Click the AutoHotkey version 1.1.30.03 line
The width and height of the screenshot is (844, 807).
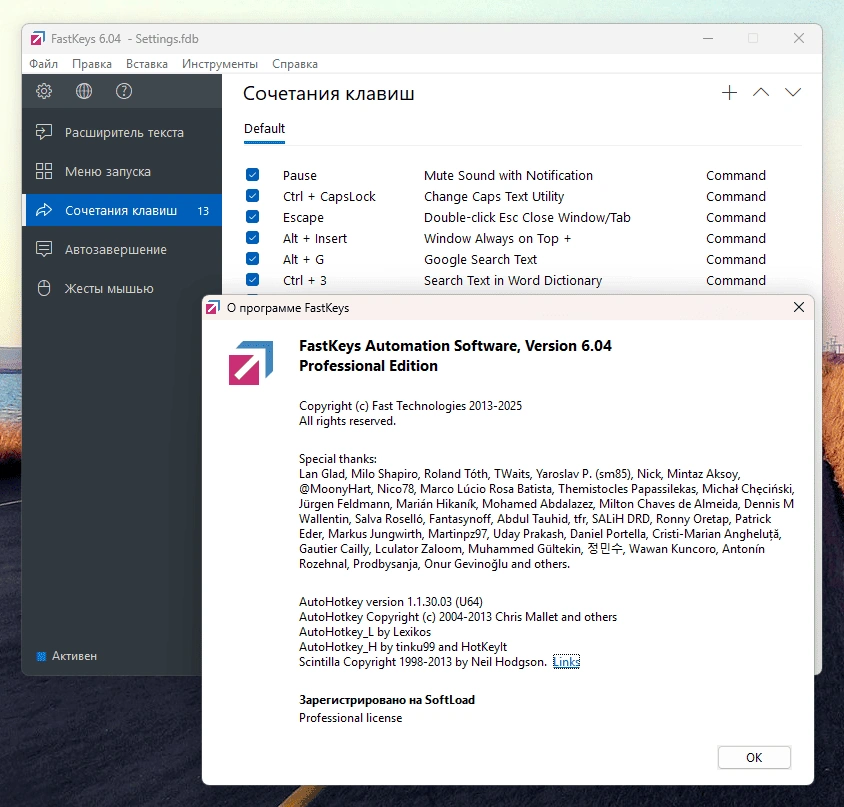pyautogui.click(x=391, y=602)
